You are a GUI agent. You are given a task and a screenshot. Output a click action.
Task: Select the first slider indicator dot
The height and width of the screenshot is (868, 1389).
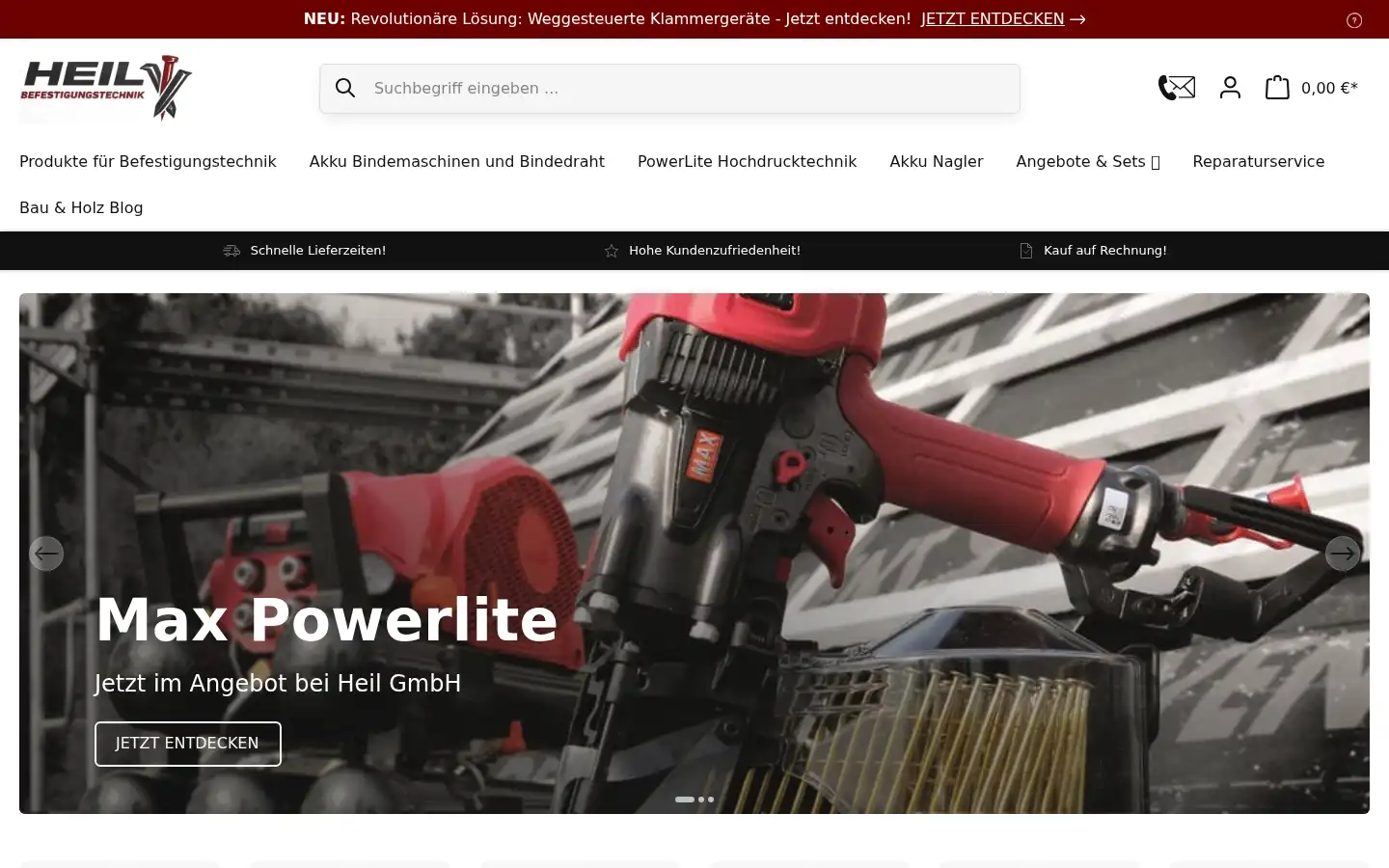(685, 800)
